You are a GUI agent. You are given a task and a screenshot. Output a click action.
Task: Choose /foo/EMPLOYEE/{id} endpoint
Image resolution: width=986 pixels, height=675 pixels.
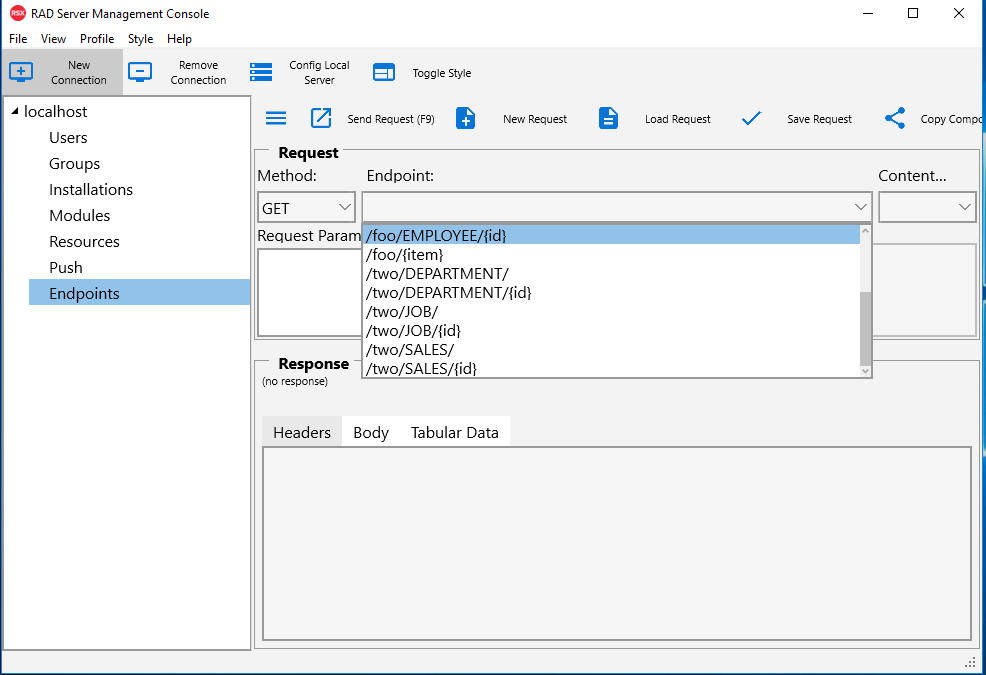[611, 235]
